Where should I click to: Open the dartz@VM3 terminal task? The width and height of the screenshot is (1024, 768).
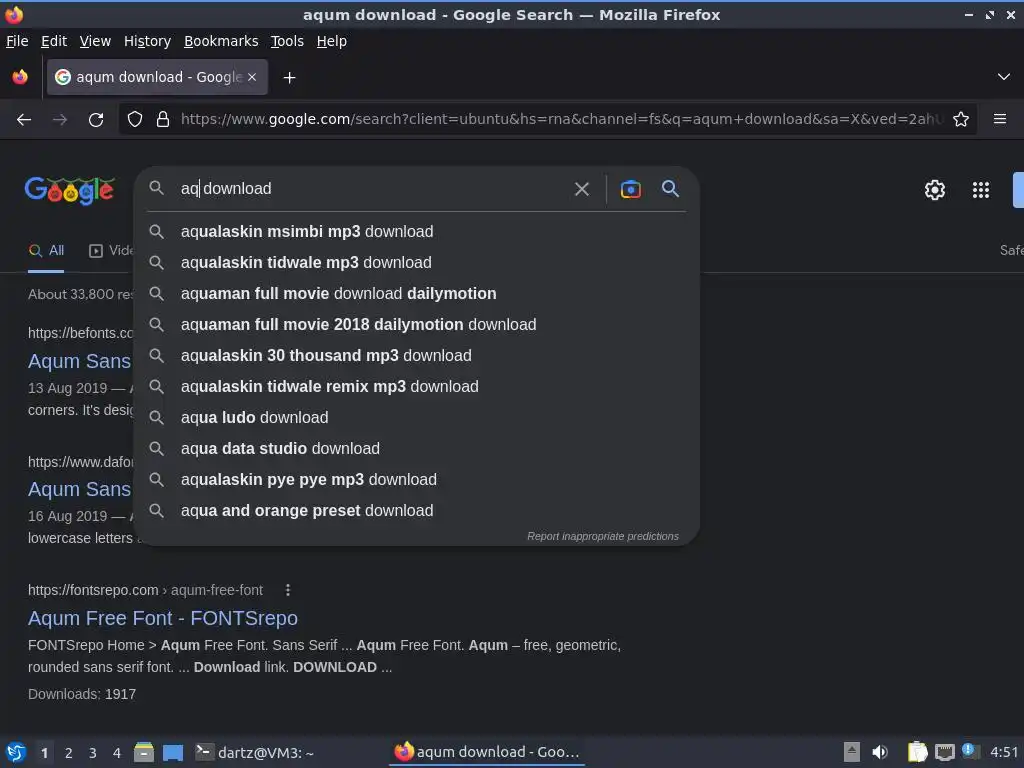pos(255,753)
